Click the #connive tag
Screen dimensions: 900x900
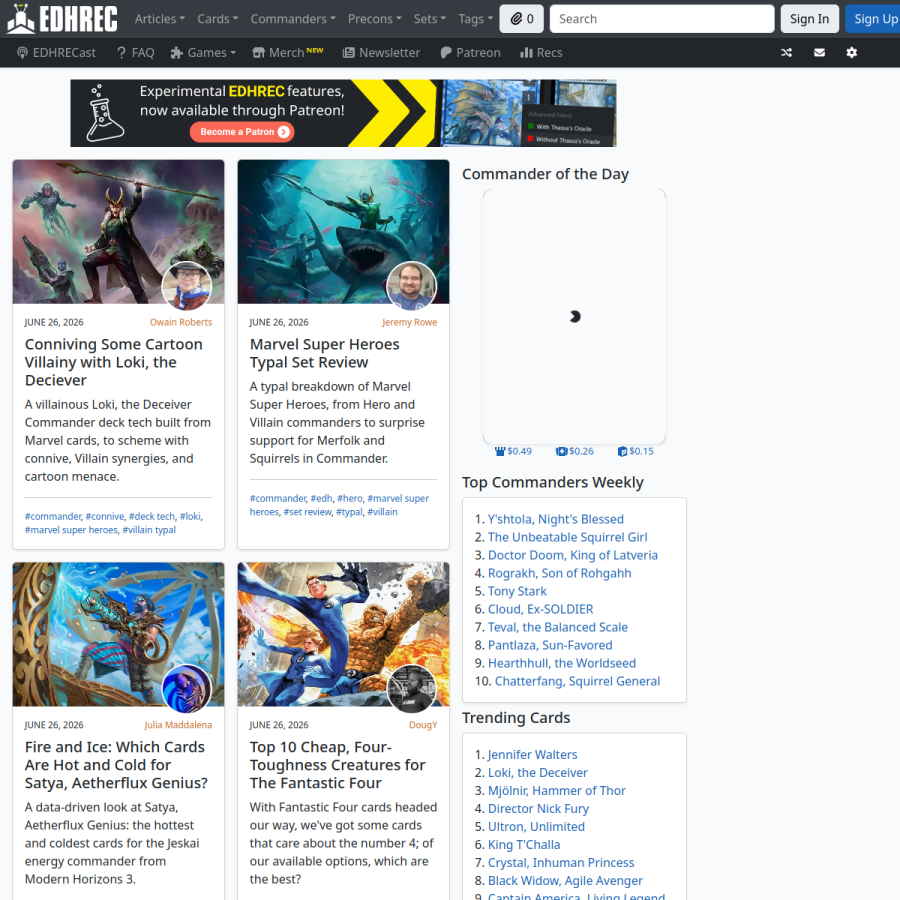pyautogui.click(x=105, y=516)
